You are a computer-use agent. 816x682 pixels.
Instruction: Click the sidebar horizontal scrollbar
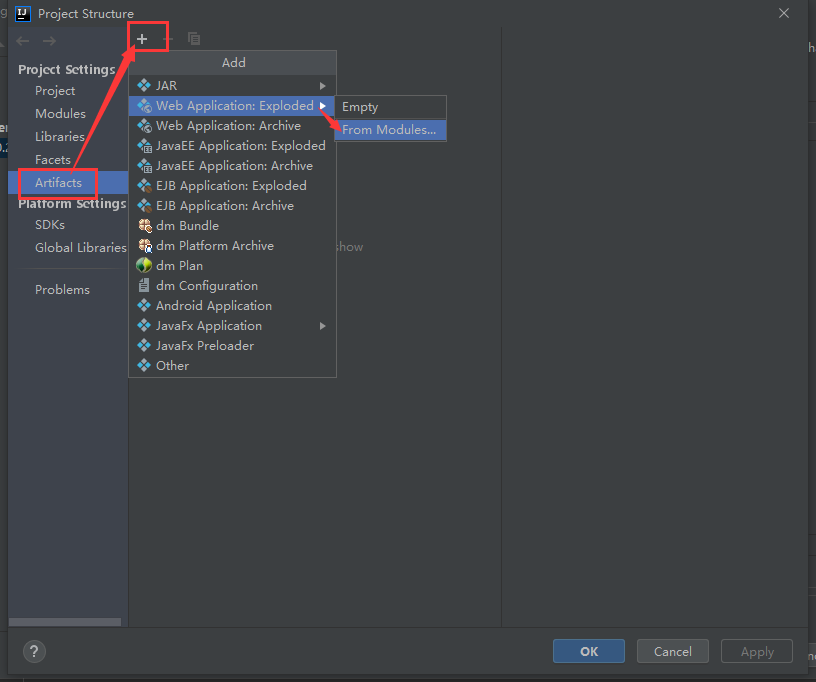[x=65, y=622]
